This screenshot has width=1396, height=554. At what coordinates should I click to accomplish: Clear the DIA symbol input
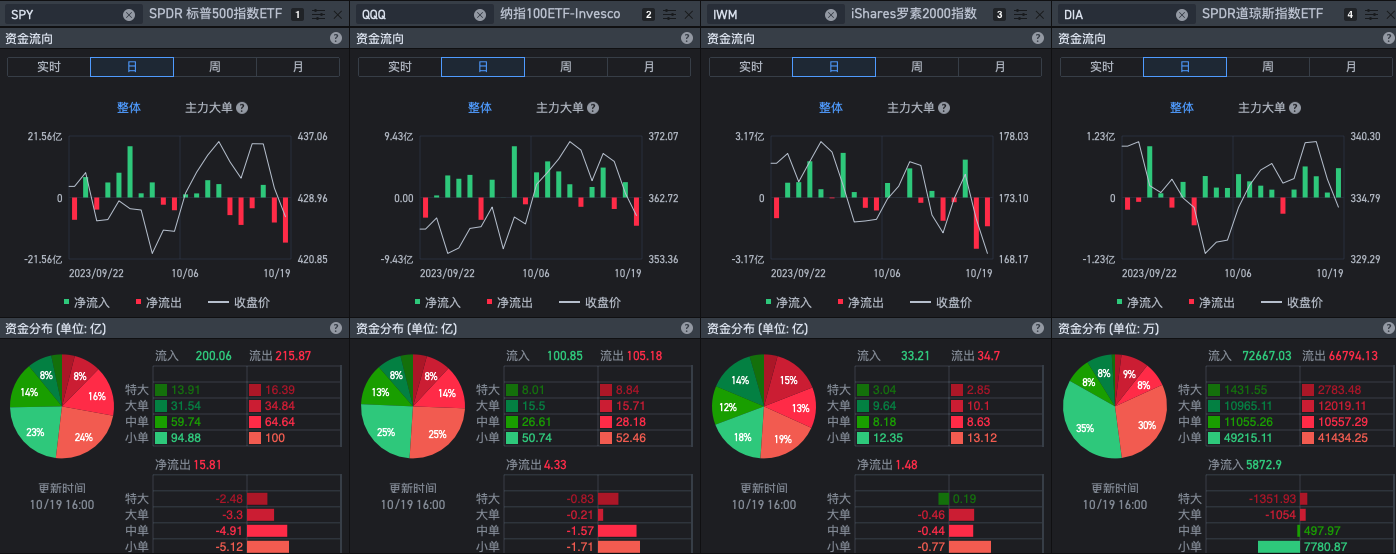(1182, 14)
